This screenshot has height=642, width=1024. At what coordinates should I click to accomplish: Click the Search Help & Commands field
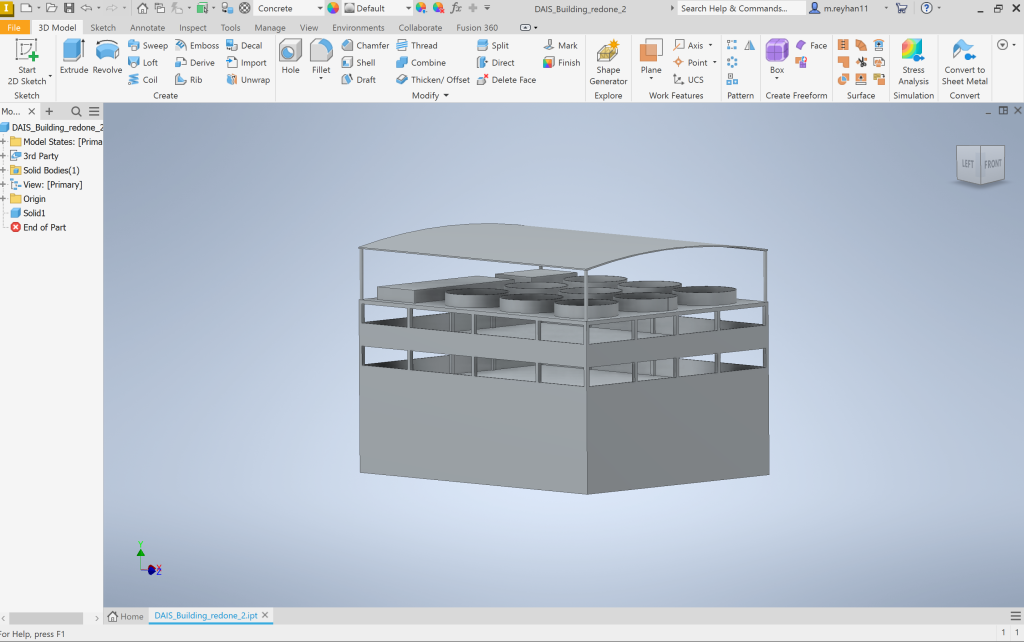pyautogui.click(x=741, y=8)
